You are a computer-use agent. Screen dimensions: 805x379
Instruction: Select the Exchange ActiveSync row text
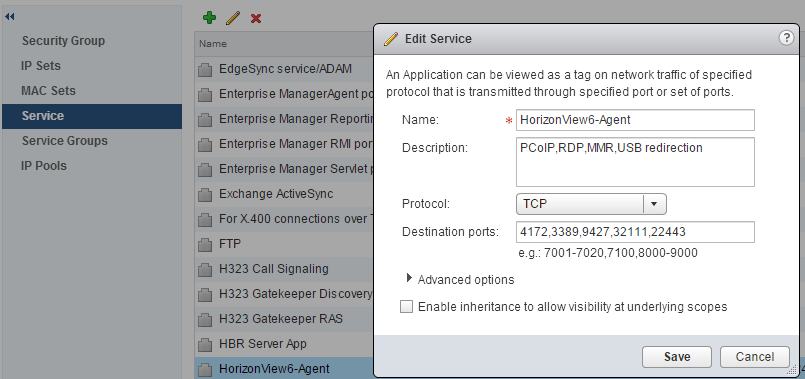click(x=276, y=194)
